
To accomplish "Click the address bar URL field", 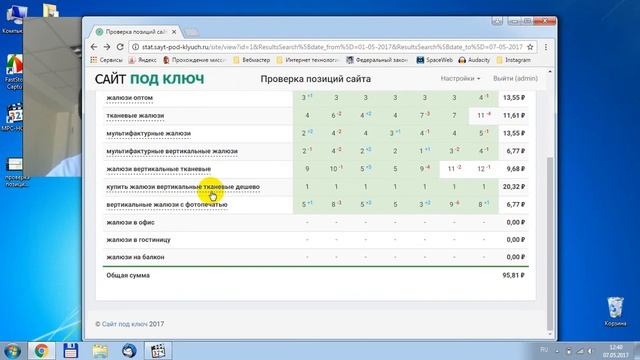I will 331,47.
